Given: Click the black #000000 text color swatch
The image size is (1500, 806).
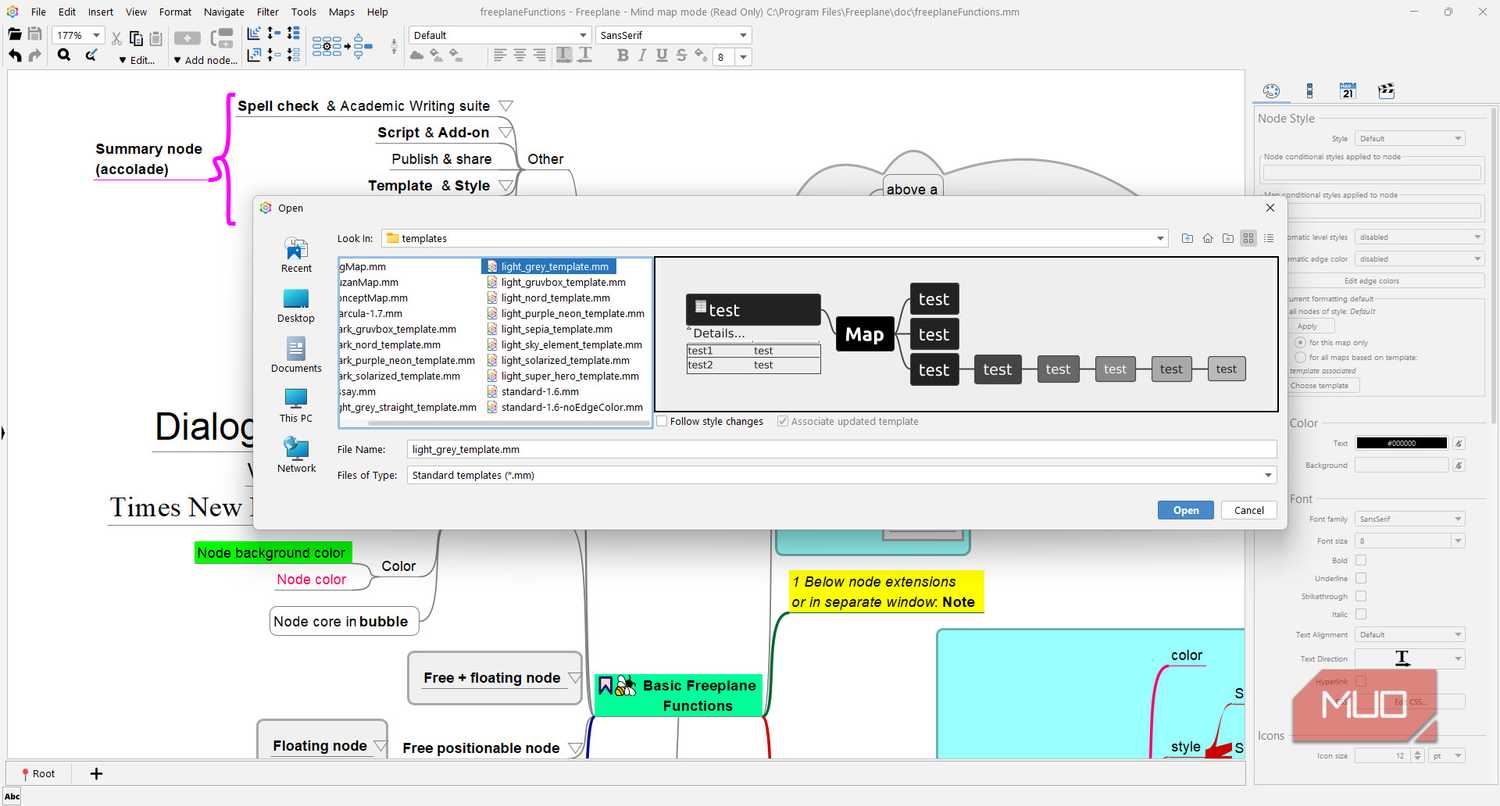Looking at the screenshot, I should [1401, 443].
